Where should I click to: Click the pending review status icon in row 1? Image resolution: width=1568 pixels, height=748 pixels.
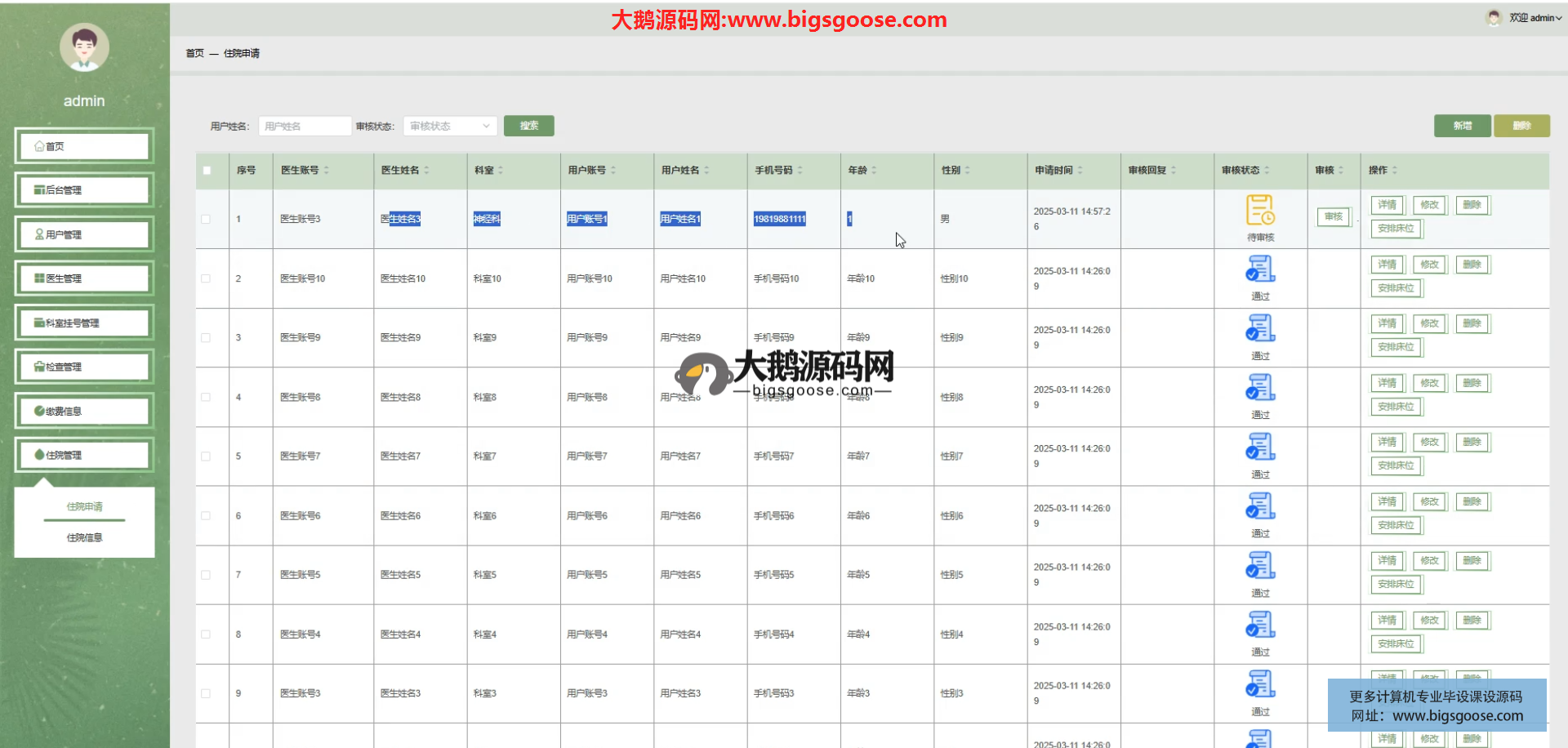1260,210
